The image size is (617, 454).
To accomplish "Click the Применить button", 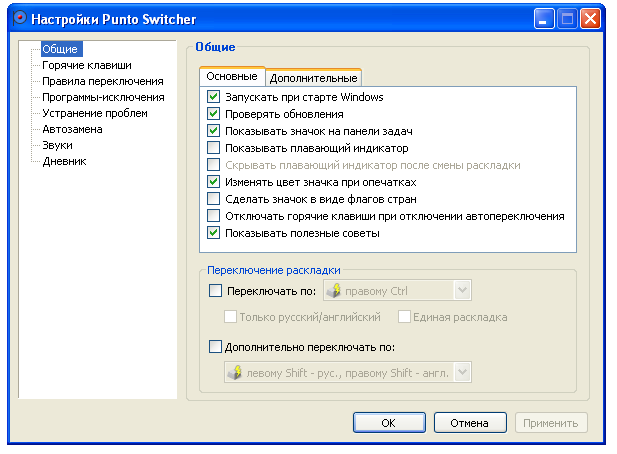I will click(551, 423).
